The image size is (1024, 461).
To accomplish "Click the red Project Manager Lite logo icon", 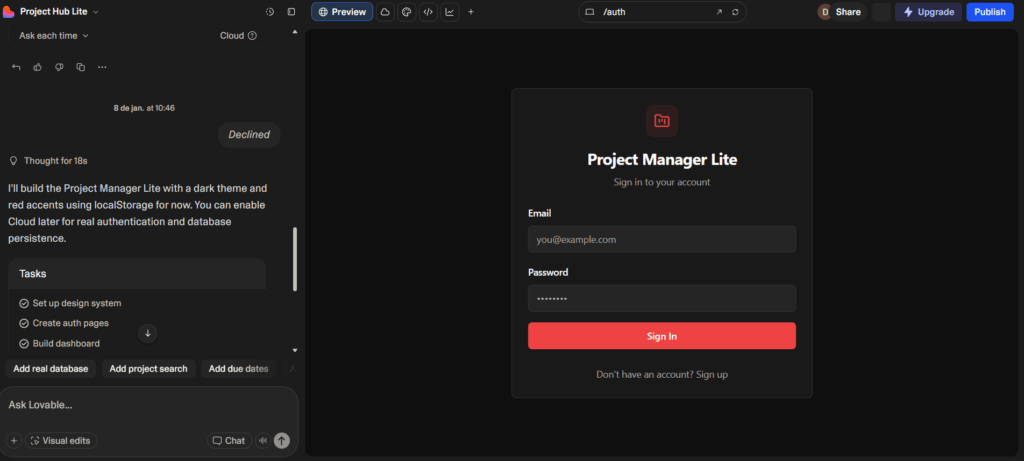I will [x=662, y=121].
